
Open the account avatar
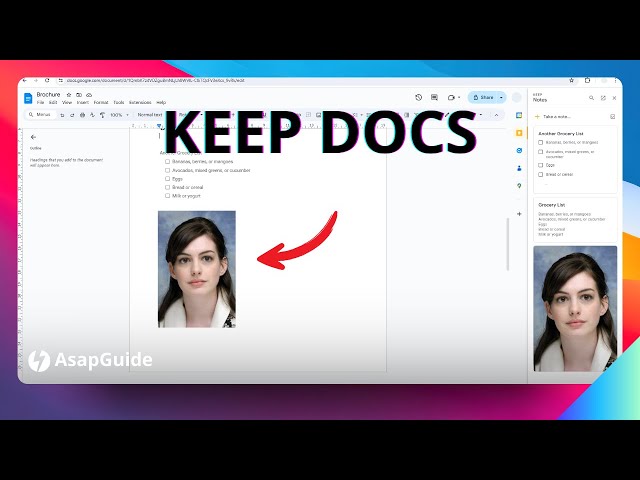click(517, 98)
